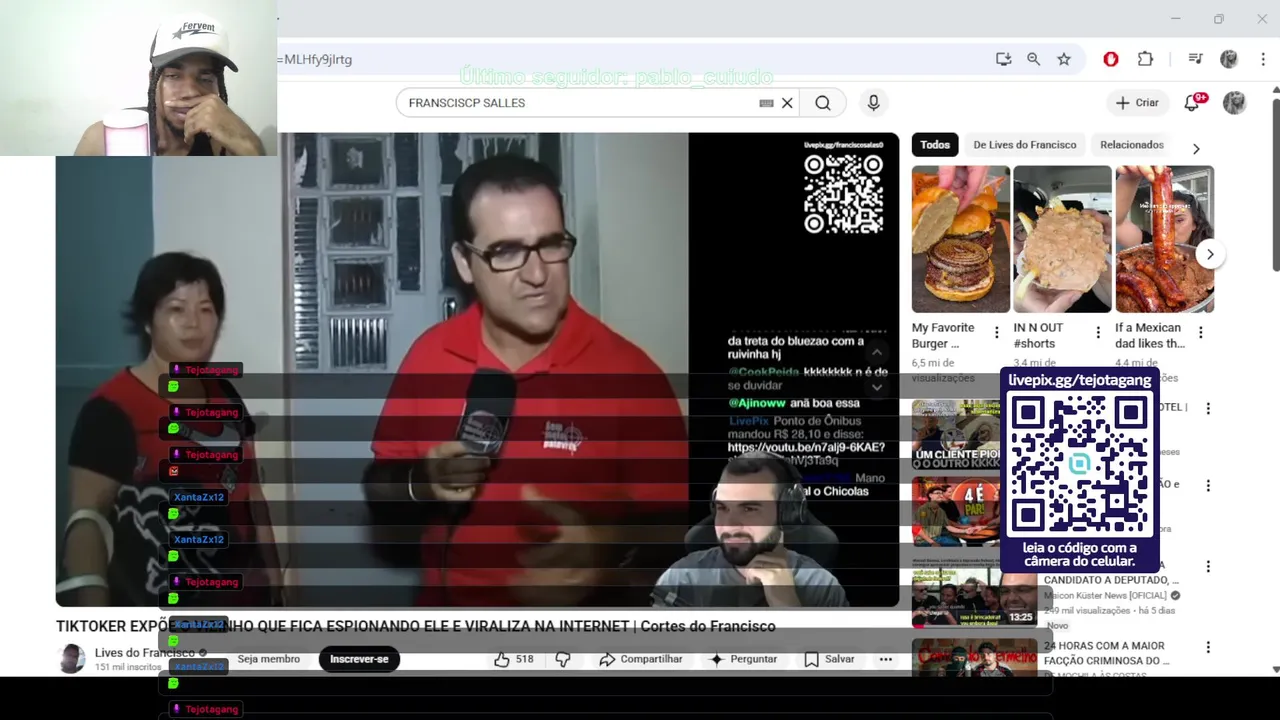The width and height of the screenshot is (1280, 720).
Task: Bookmark this page with the star icon
Action: pos(1064,59)
